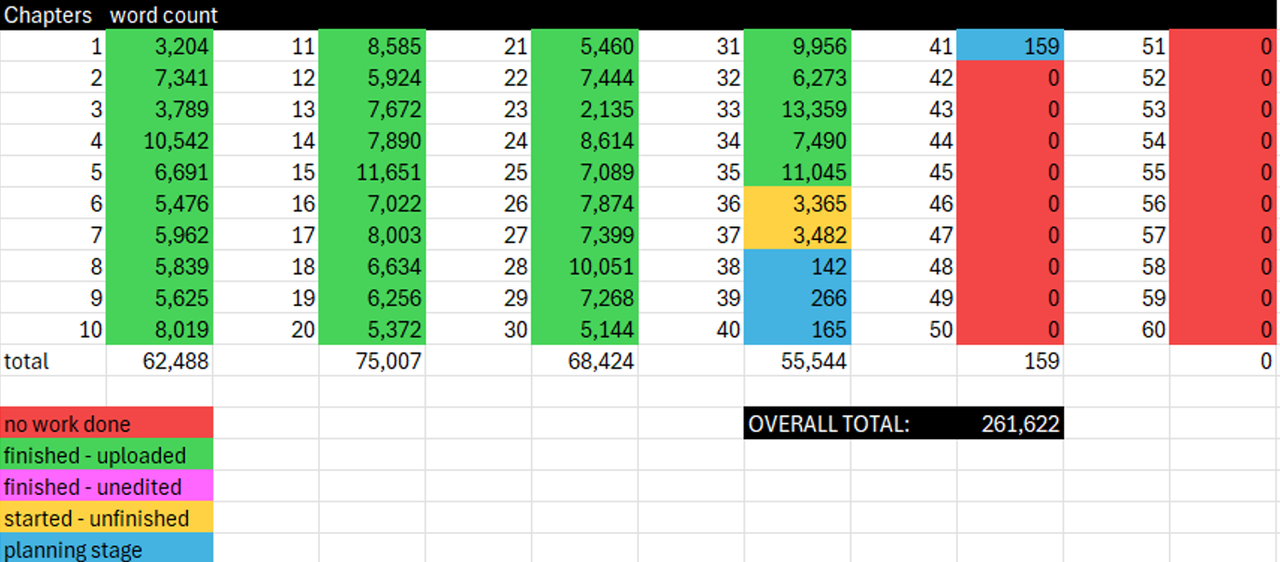
Task: Select the 7,341 cell for chapter 2
Action: tap(160, 77)
